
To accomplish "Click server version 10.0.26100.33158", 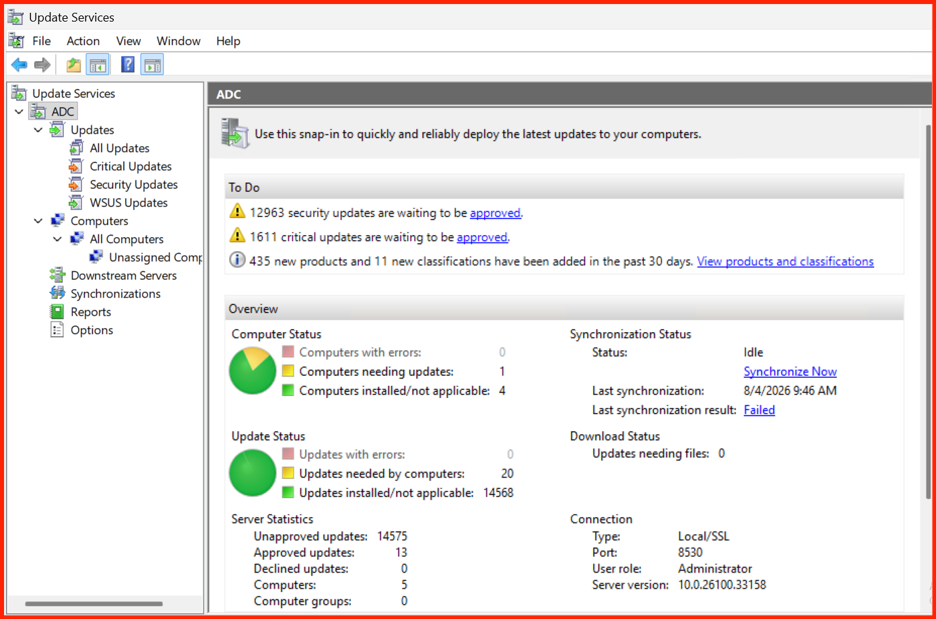I will coord(722,585).
